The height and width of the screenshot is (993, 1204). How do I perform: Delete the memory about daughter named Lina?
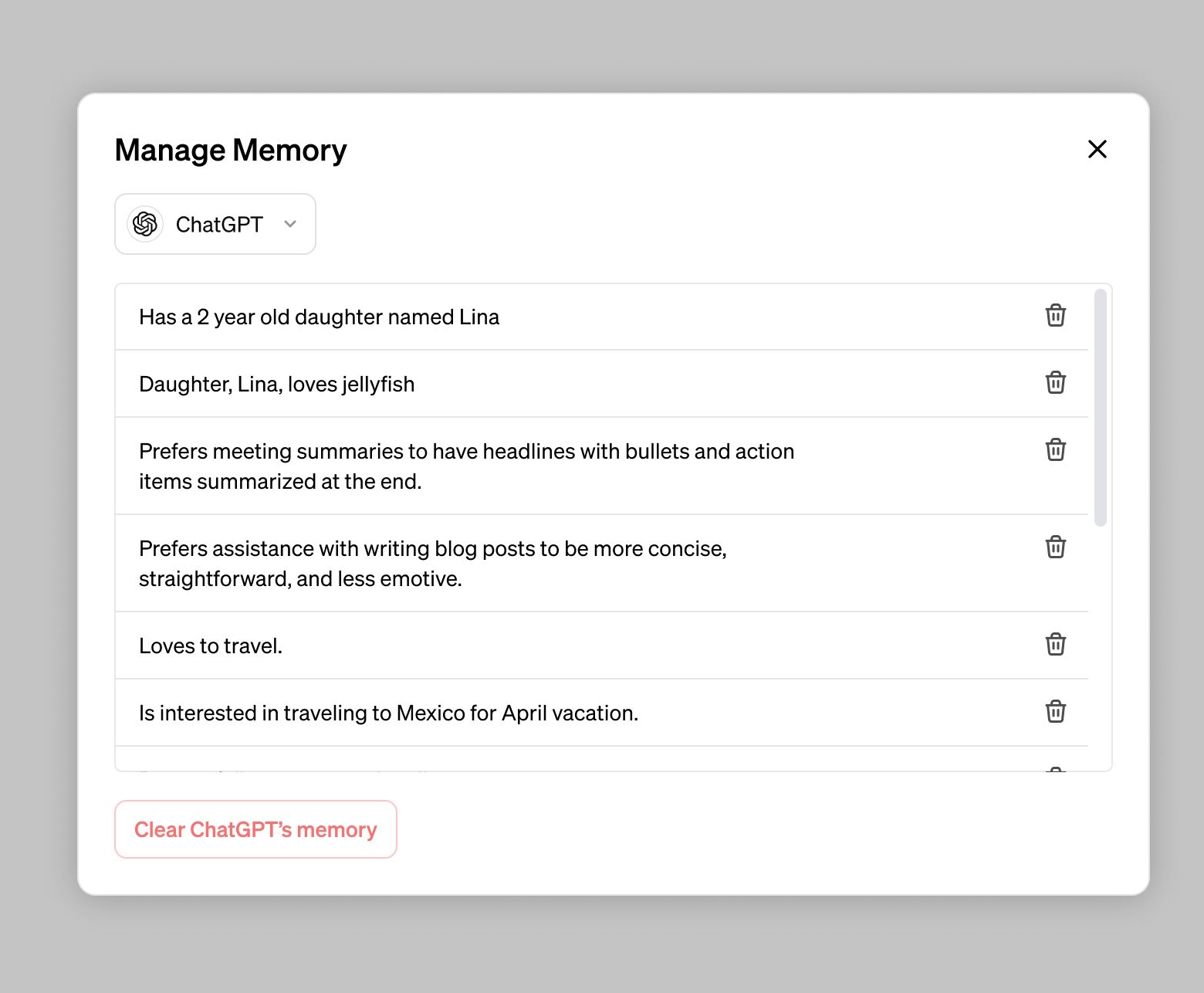coord(1055,316)
